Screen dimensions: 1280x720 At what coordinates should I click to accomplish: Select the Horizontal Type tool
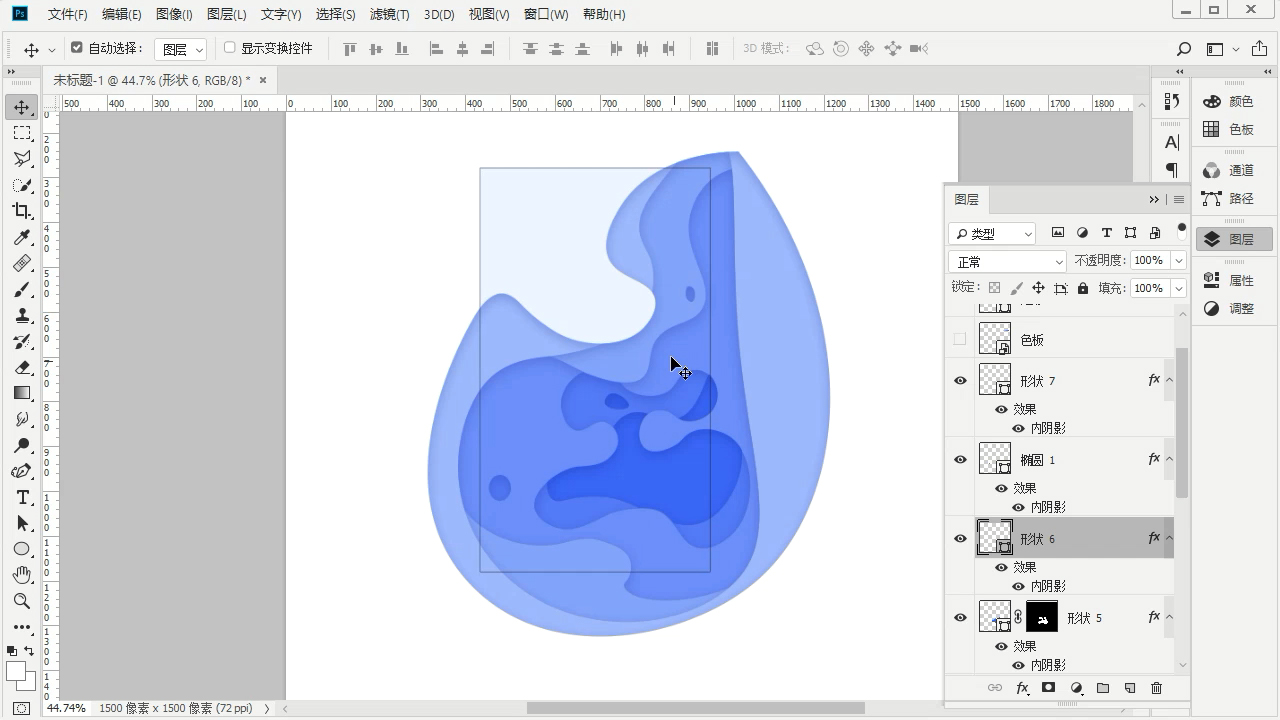(x=21, y=498)
